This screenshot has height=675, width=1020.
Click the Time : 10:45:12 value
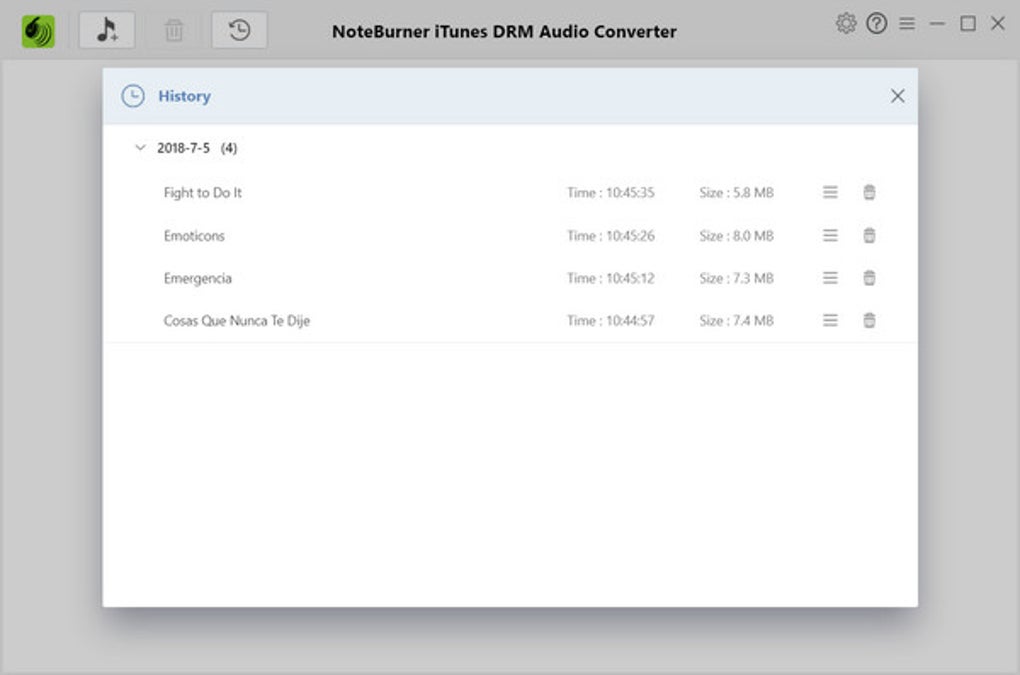point(611,278)
